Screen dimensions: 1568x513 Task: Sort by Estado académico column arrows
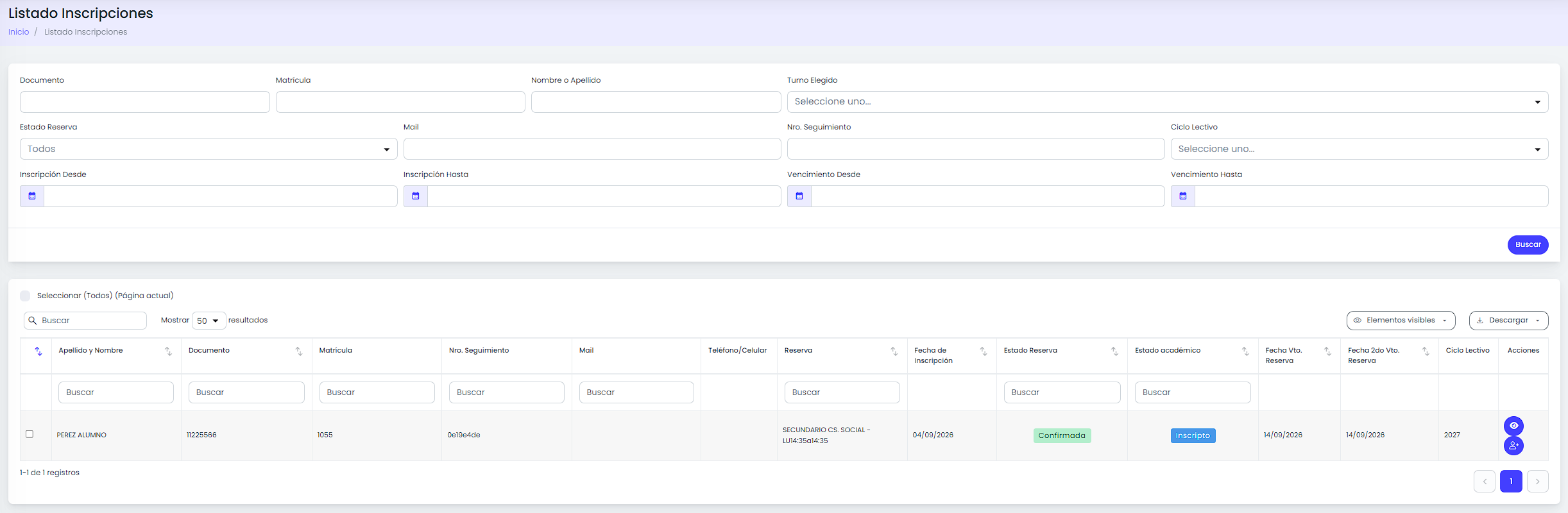click(x=1245, y=351)
